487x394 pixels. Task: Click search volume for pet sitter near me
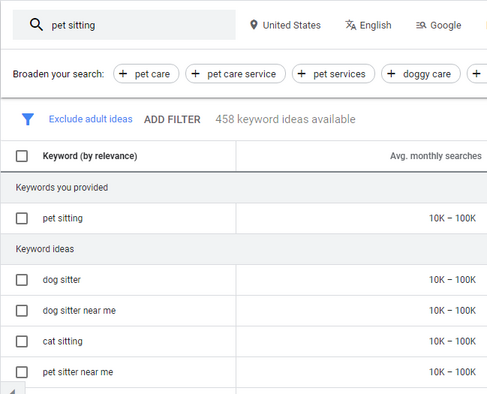tap(452, 372)
